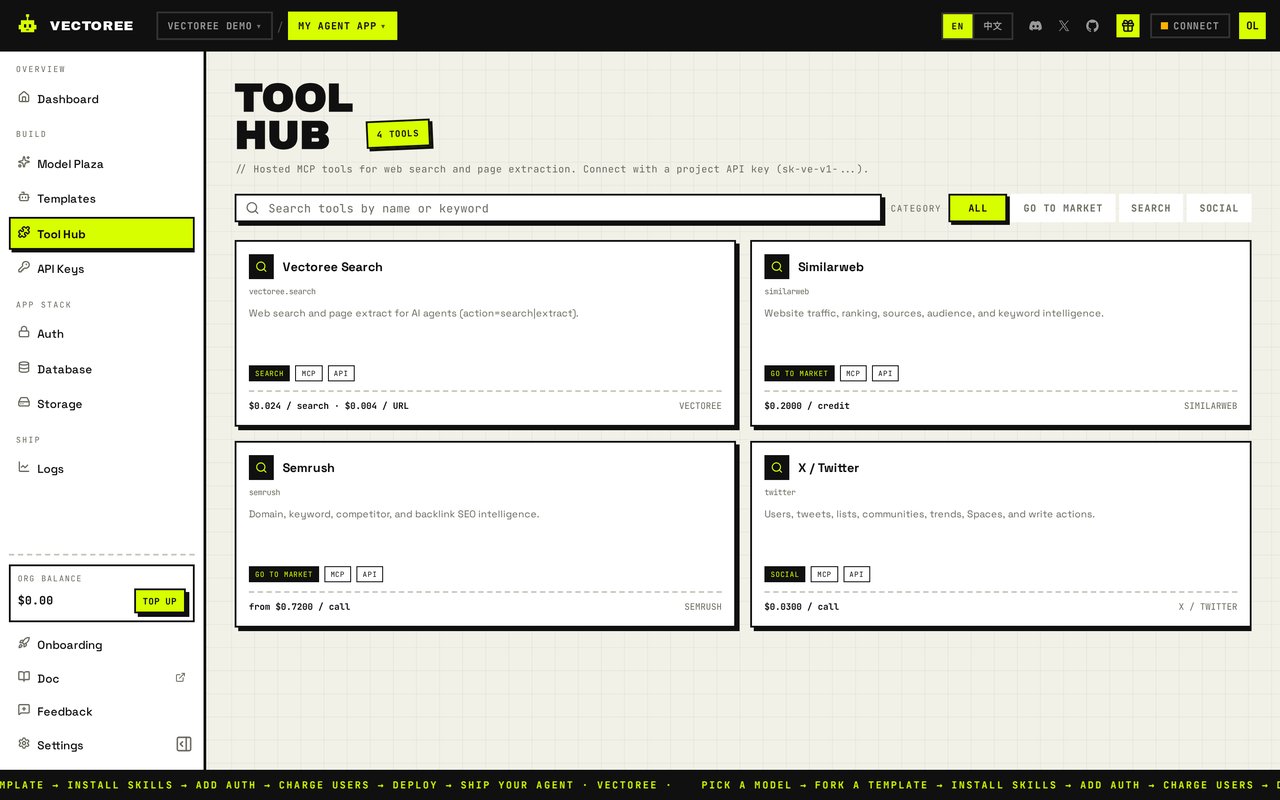Open Feedback link in sidebar
Viewport: 1280px width, 800px height.
coord(102,711)
